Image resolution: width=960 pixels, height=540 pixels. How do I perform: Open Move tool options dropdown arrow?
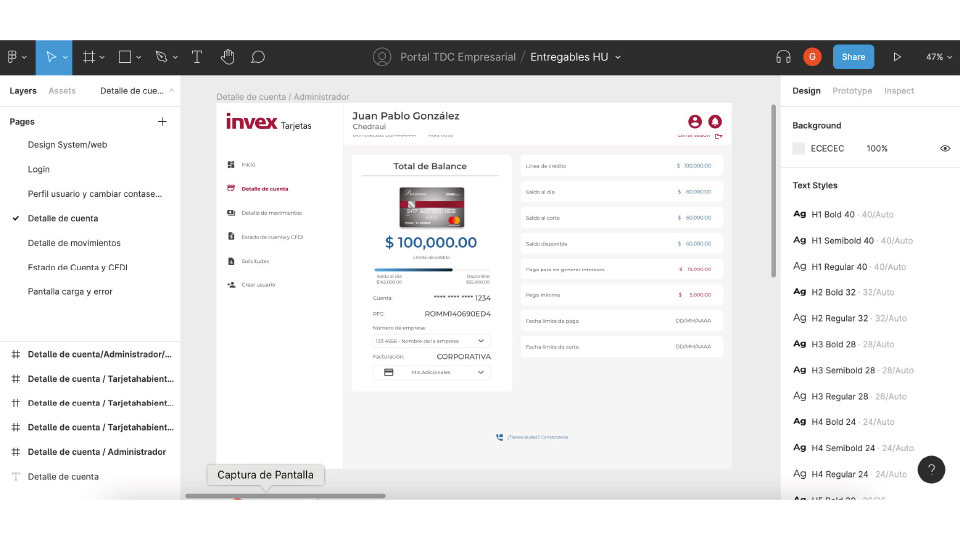65,58
